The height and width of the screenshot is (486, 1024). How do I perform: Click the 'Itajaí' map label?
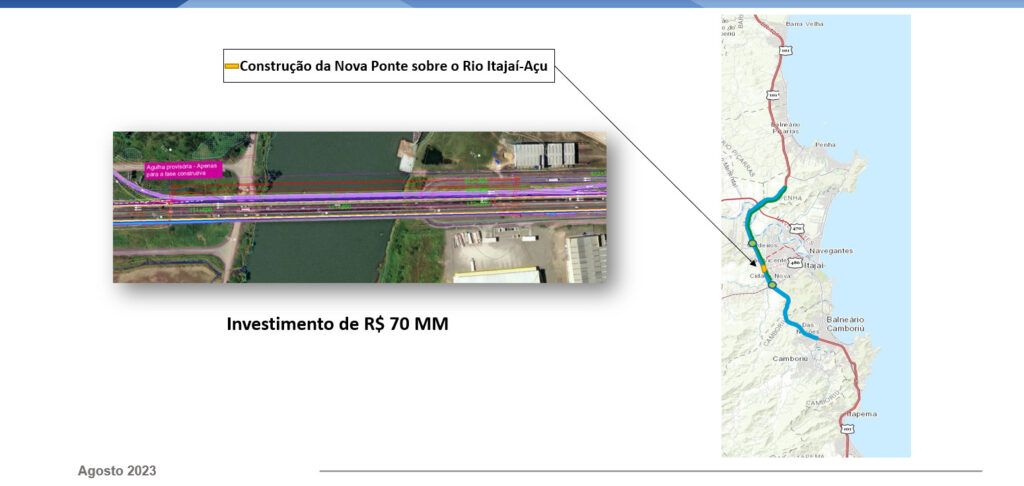pos(816,265)
